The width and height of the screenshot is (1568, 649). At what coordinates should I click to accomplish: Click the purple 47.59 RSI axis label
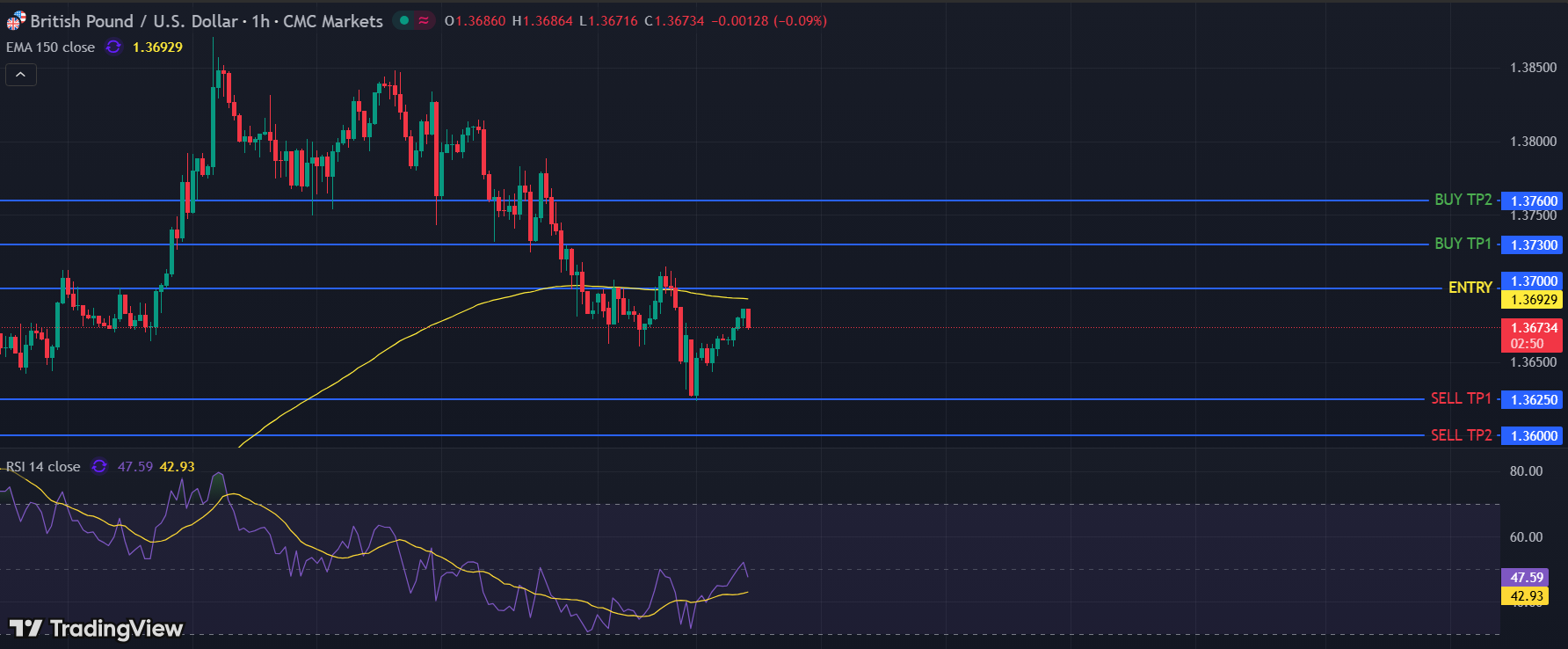pyautogui.click(x=1526, y=578)
